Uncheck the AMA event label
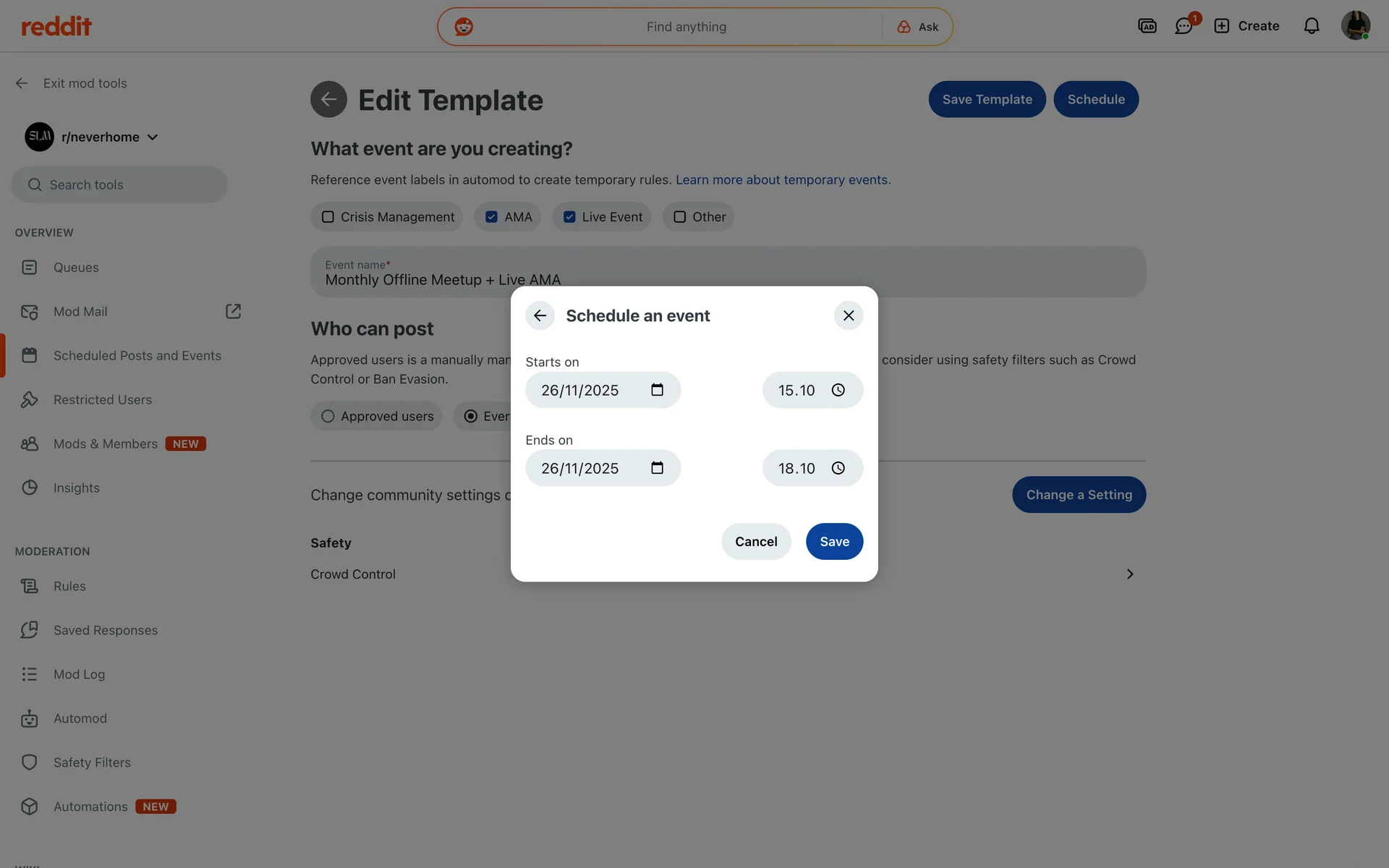 coord(491,217)
